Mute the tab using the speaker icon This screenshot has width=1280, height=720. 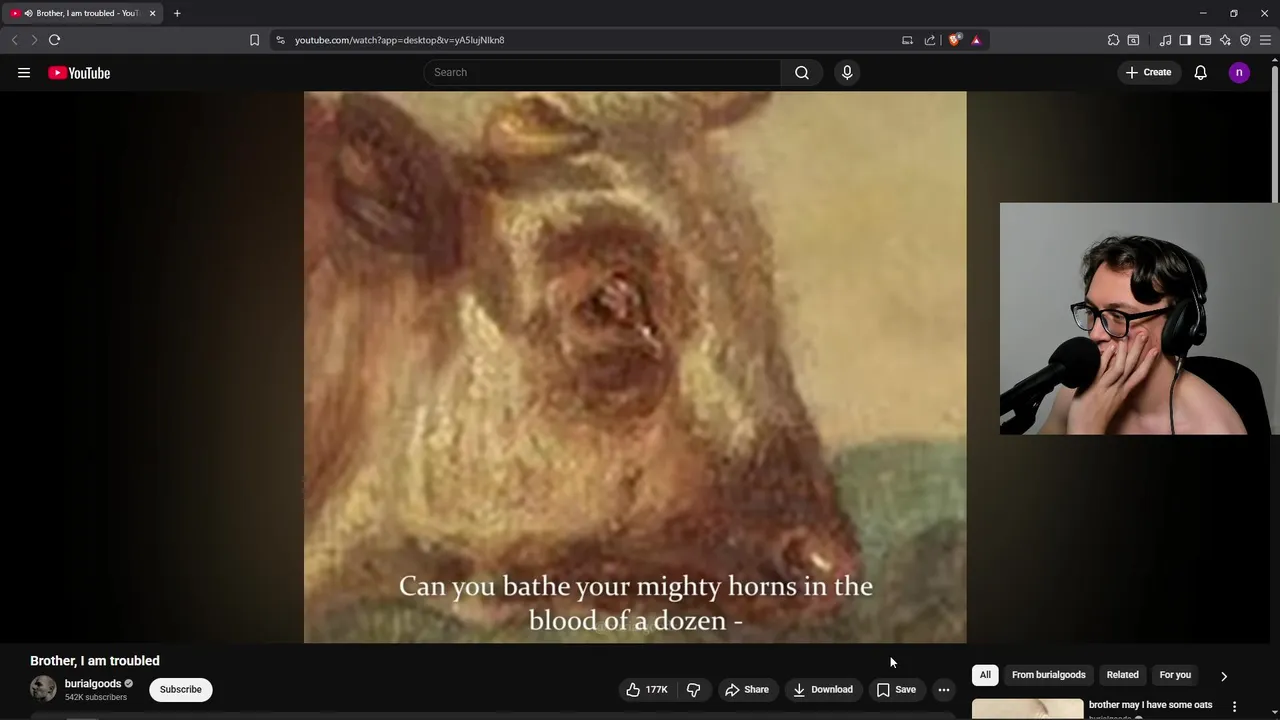pos(28,13)
